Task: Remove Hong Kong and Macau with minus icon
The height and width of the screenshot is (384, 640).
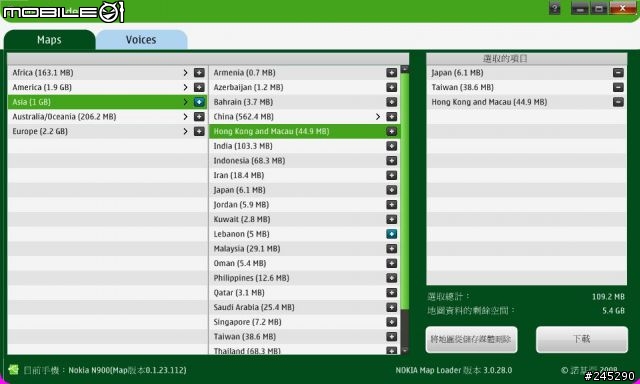Action: (x=618, y=102)
